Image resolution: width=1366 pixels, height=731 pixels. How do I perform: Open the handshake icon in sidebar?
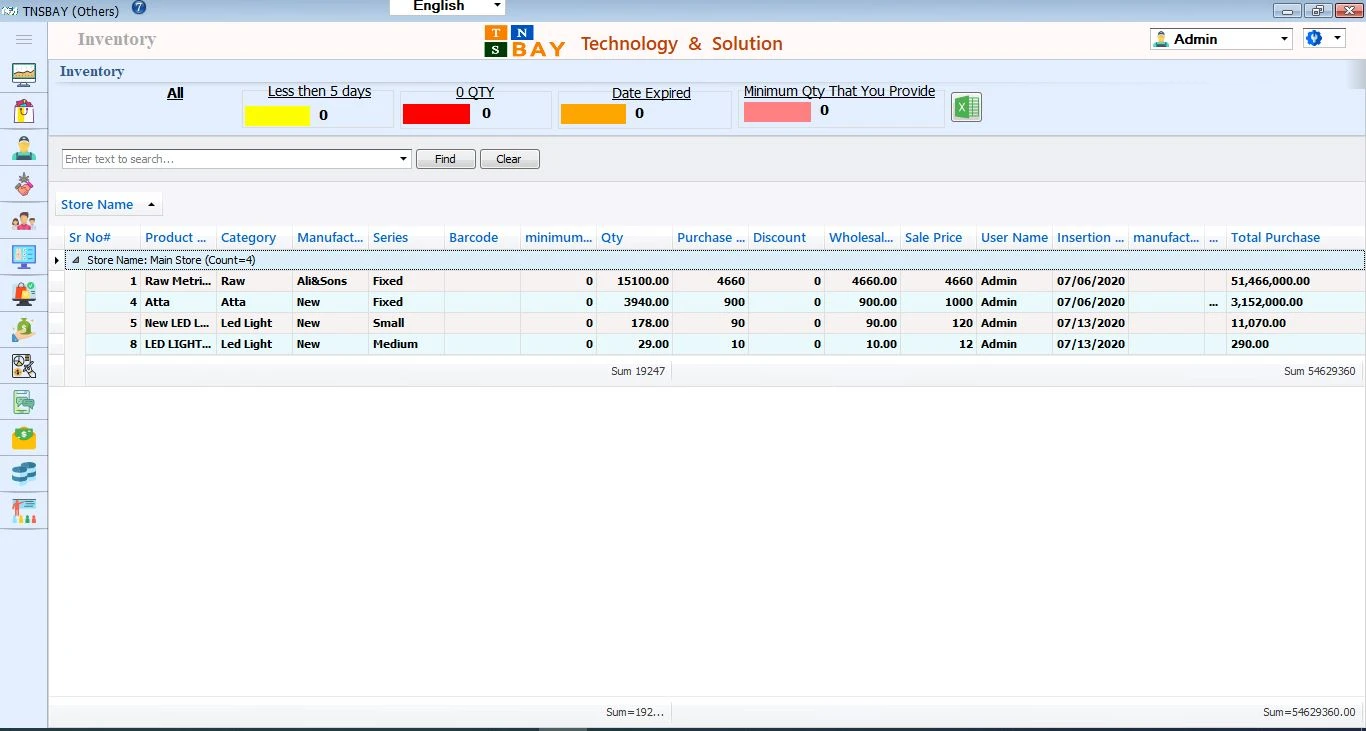[24, 184]
